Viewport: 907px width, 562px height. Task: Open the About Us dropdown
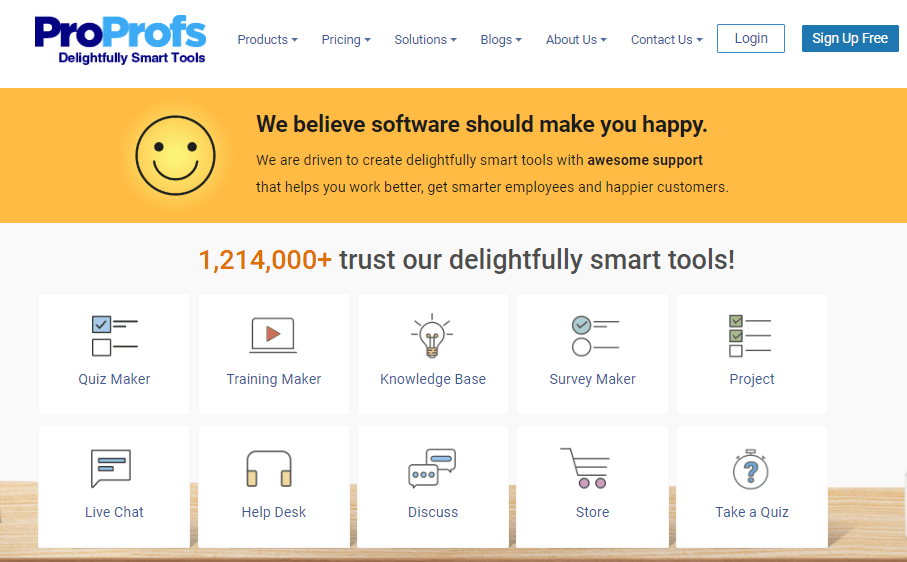(x=576, y=39)
